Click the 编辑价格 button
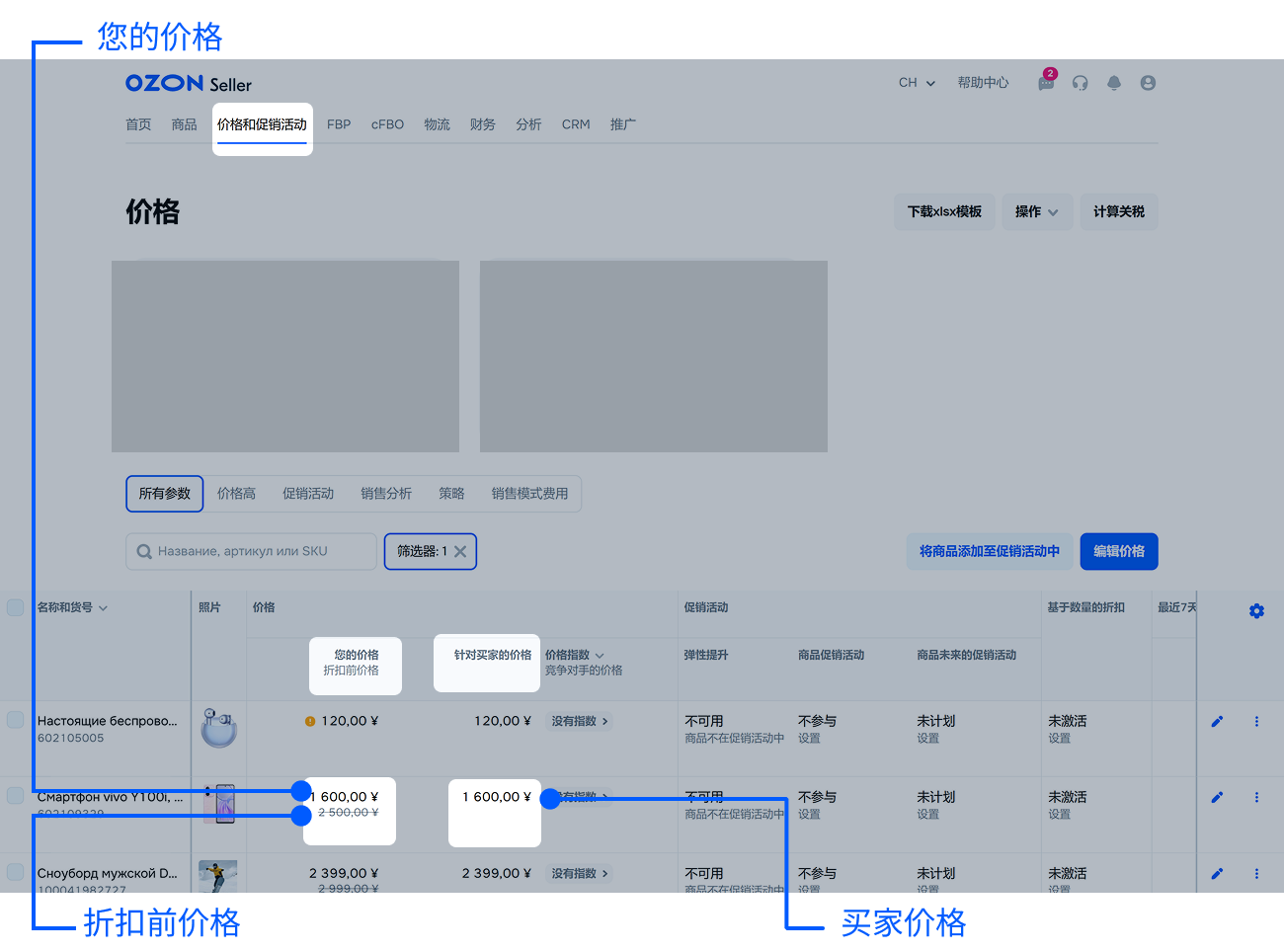Screen dimensions: 1284x952 coord(1119,551)
